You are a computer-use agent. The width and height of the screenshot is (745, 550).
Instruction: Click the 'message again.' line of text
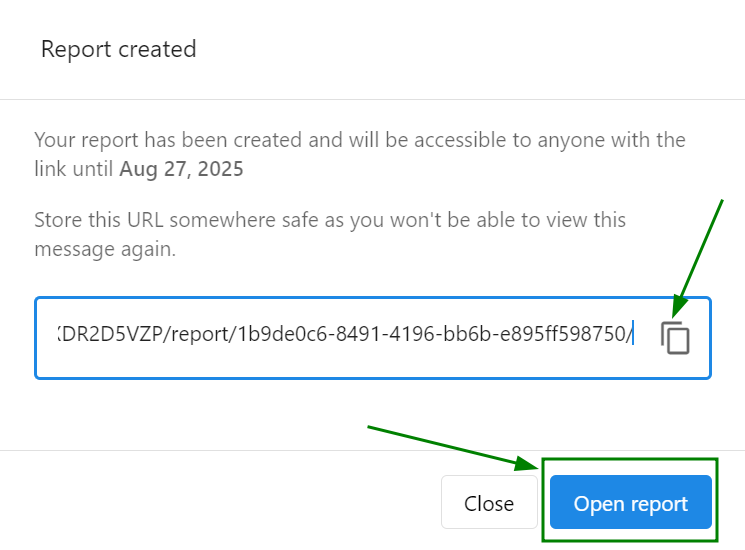point(105,250)
